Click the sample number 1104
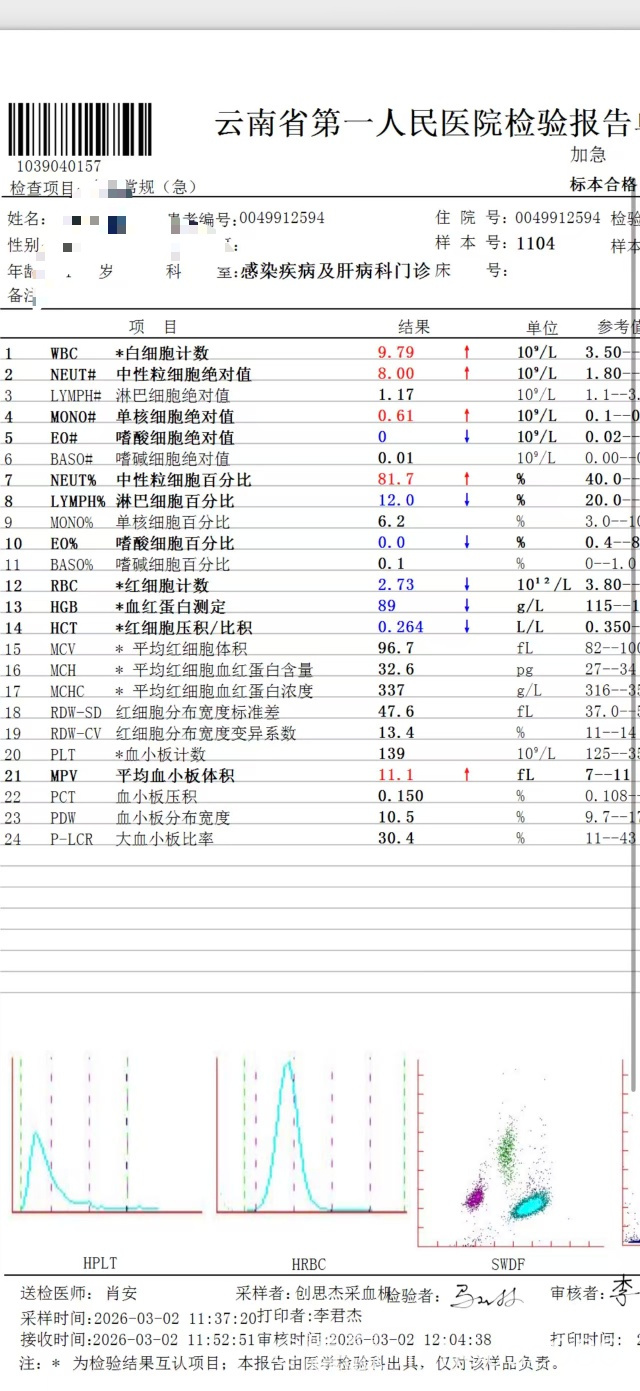The width and height of the screenshot is (640, 1391). [x=535, y=244]
